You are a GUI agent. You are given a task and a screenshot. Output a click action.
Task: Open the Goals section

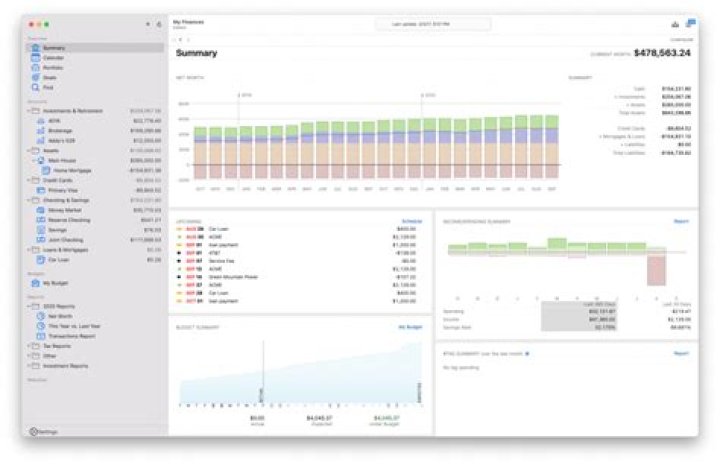click(x=50, y=77)
